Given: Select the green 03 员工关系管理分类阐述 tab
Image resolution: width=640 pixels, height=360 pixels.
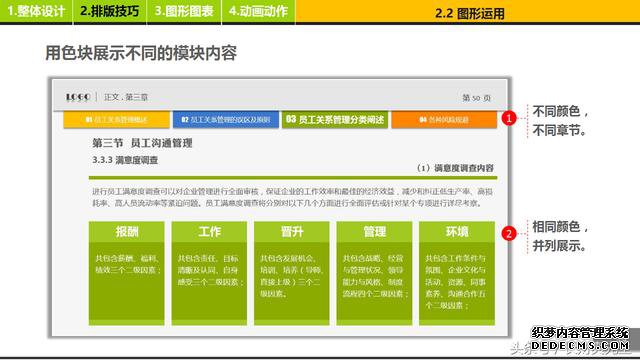Looking at the screenshot, I should click(335, 120).
